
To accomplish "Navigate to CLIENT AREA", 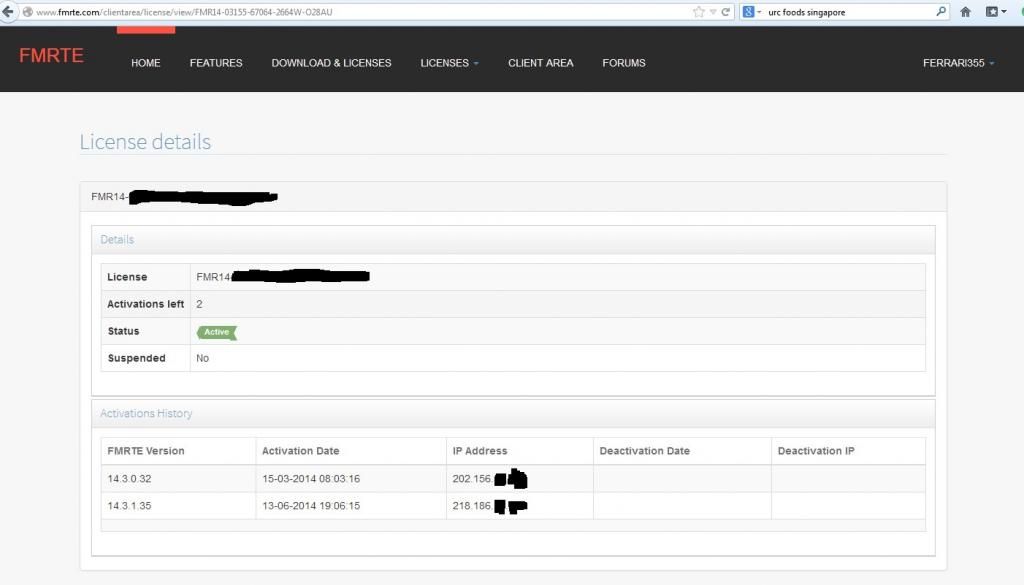I will (x=540, y=63).
